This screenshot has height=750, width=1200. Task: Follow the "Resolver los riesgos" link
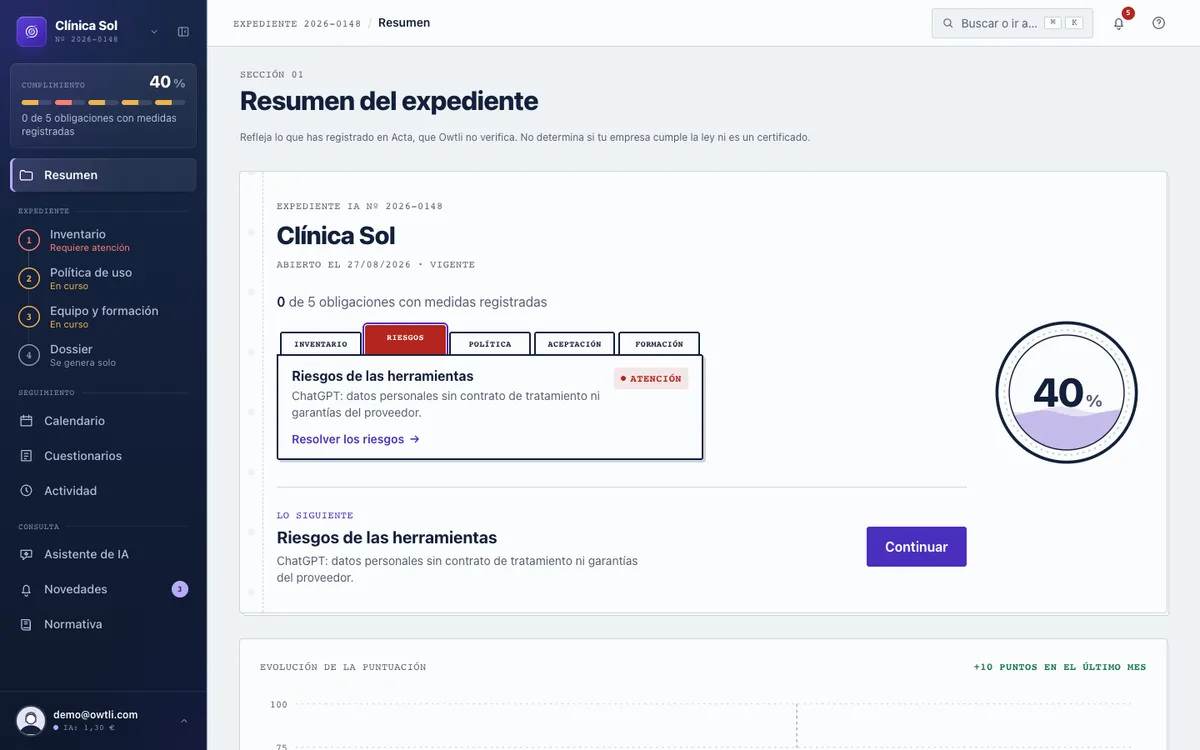click(356, 439)
